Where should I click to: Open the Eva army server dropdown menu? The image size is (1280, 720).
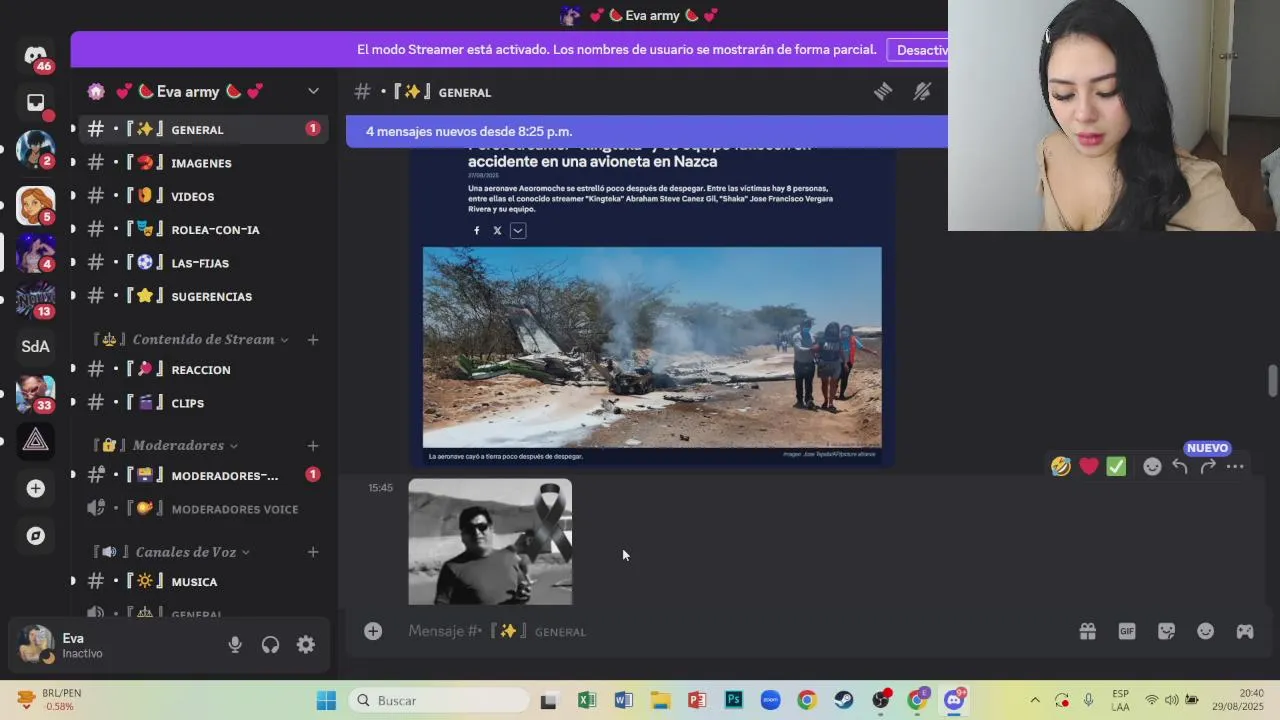[x=313, y=91]
